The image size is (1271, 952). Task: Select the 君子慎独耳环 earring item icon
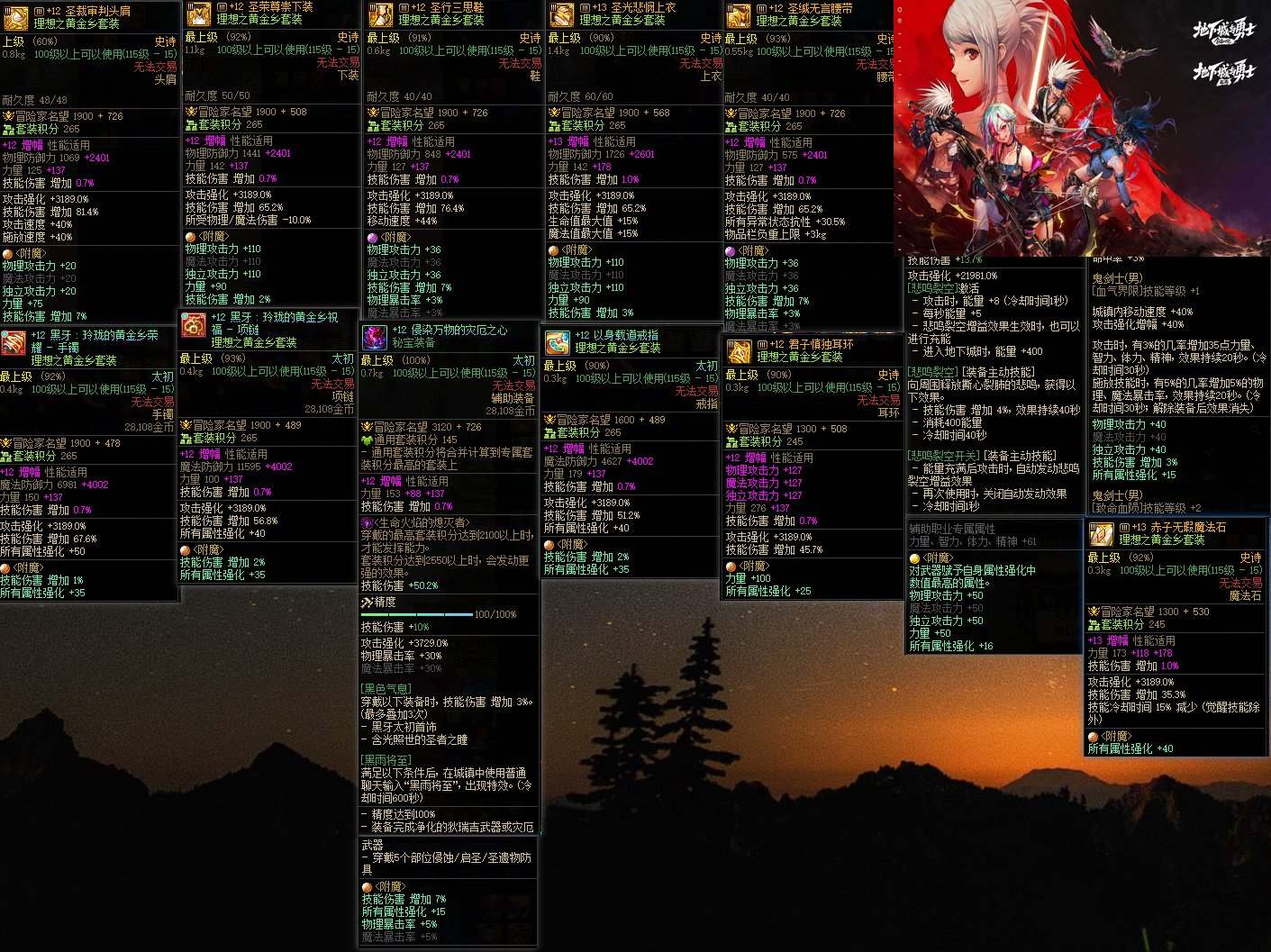point(740,352)
